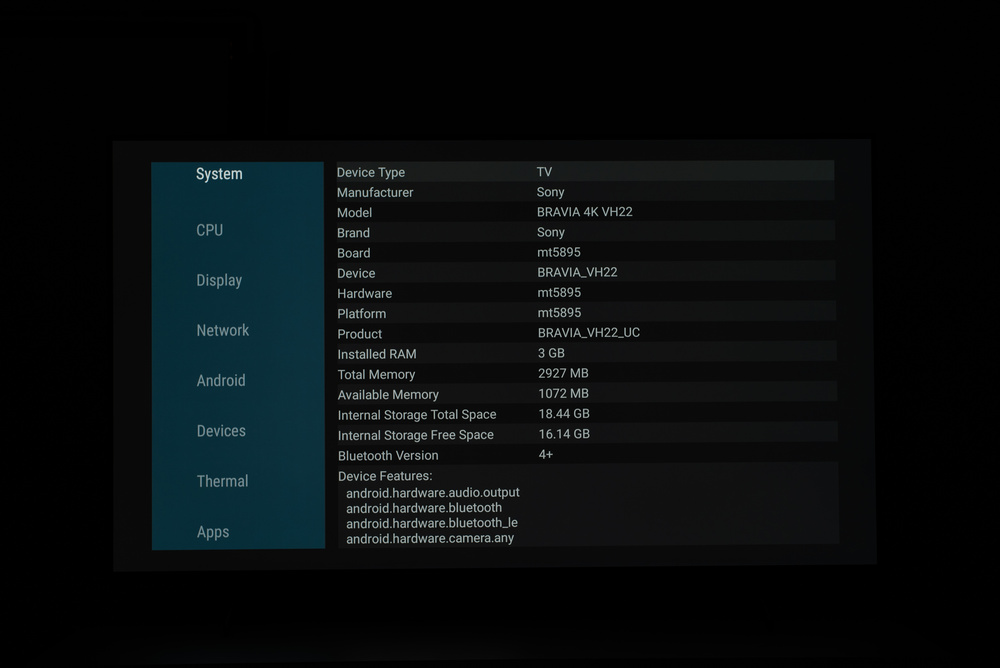Switch to the Apps section

click(x=213, y=532)
